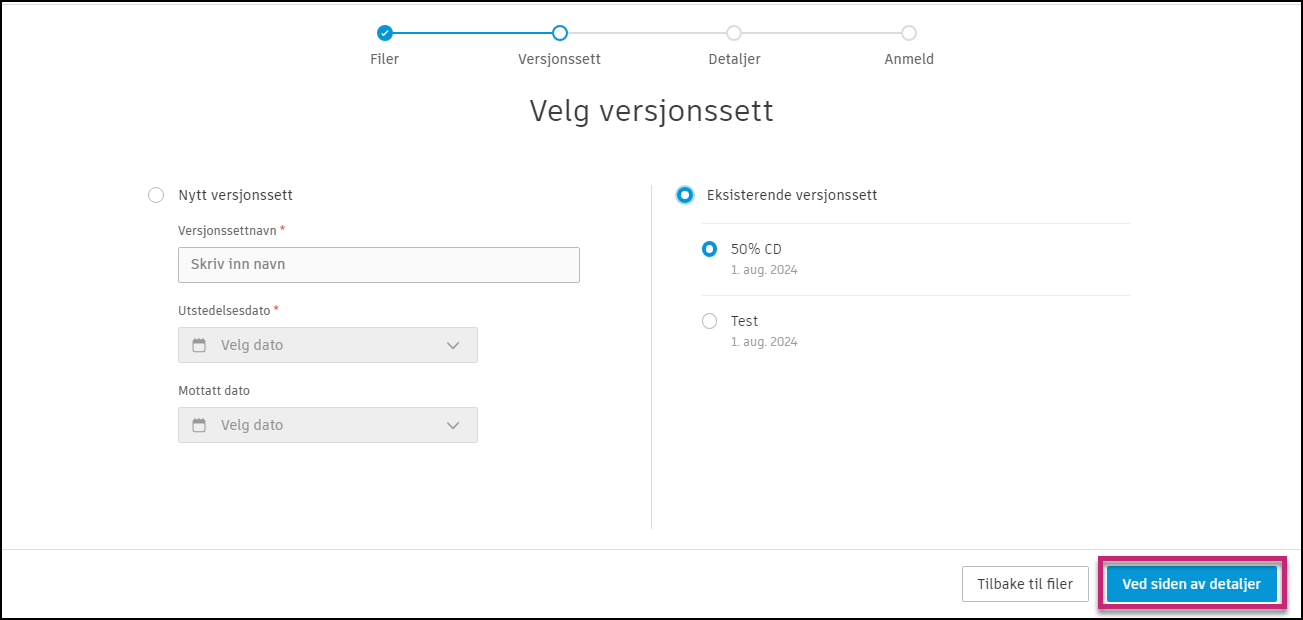This screenshot has width=1303, height=620.
Task: Click the Skriv inn navn input field
Action: point(378,264)
